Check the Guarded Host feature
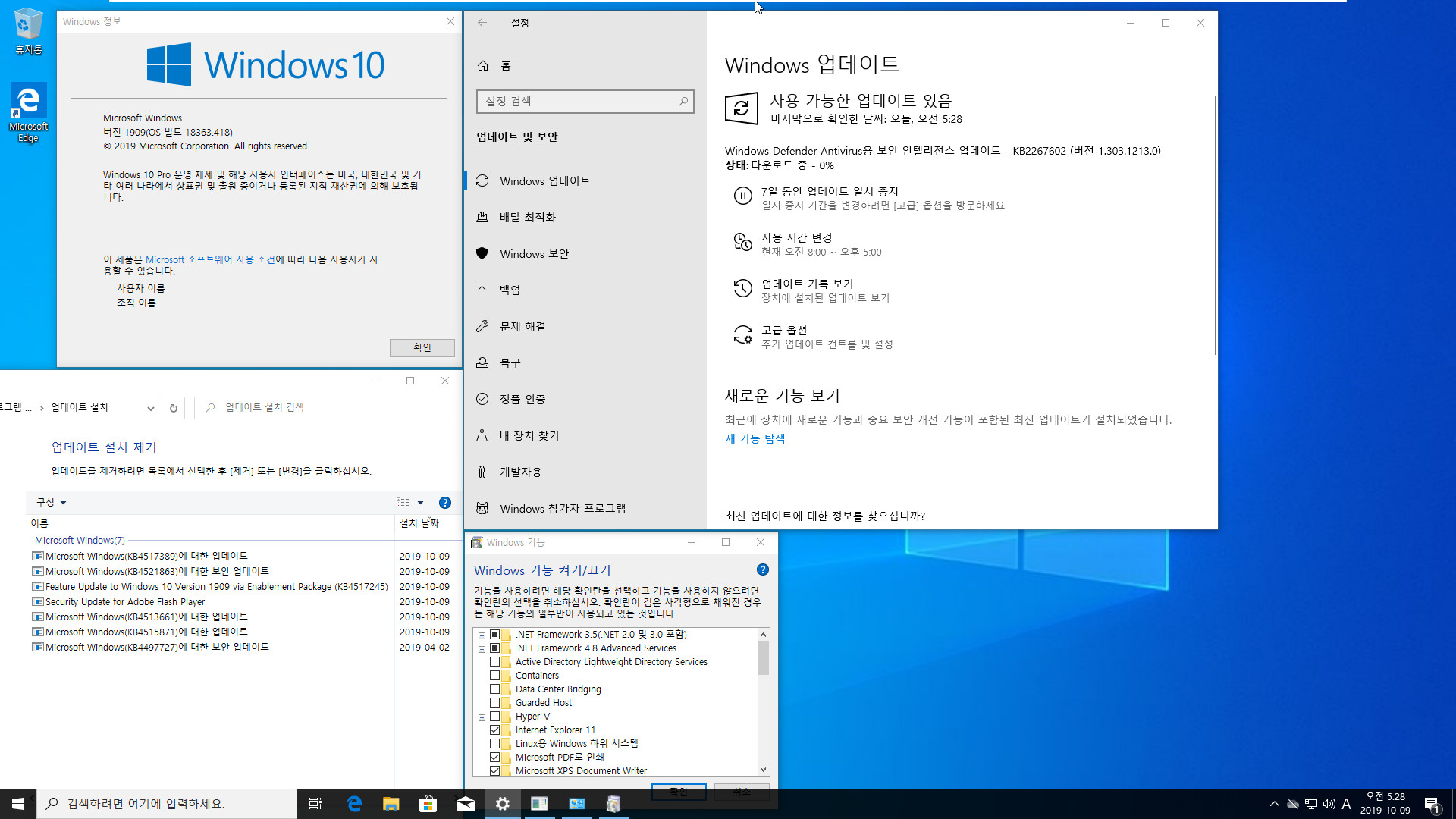Image resolution: width=1456 pixels, height=819 pixels. click(x=494, y=703)
